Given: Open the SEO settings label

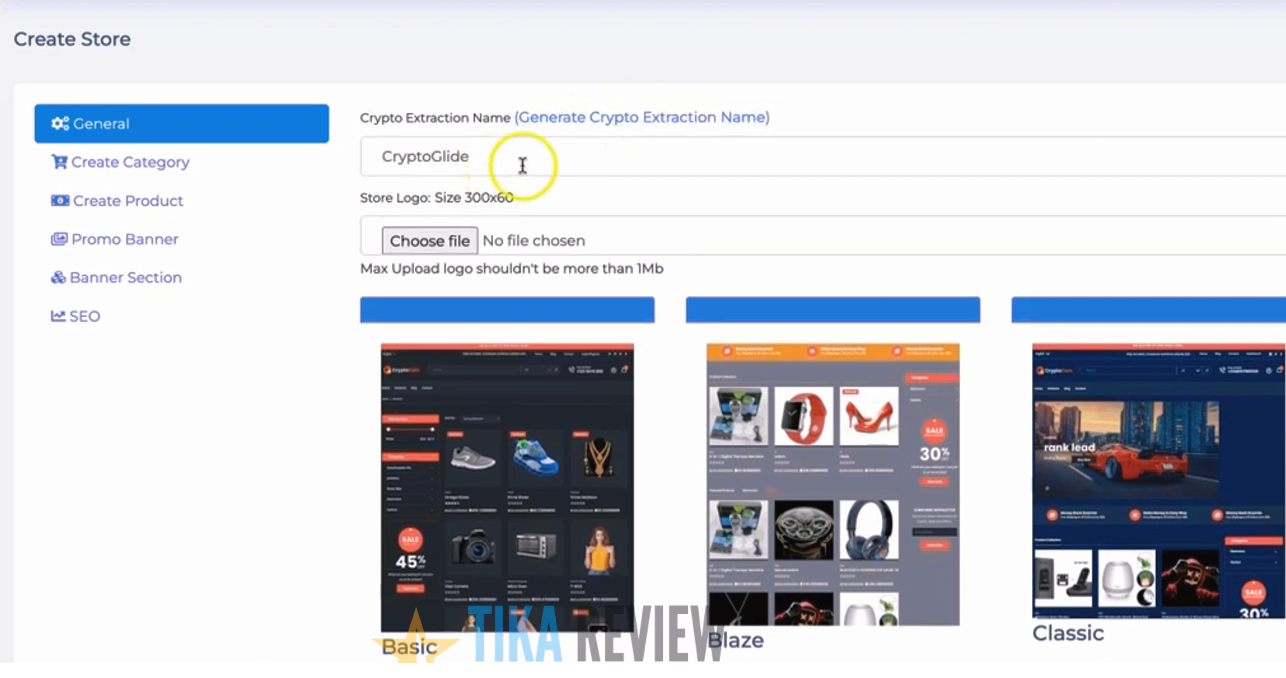Looking at the screenshot, I should coord(85,316).
